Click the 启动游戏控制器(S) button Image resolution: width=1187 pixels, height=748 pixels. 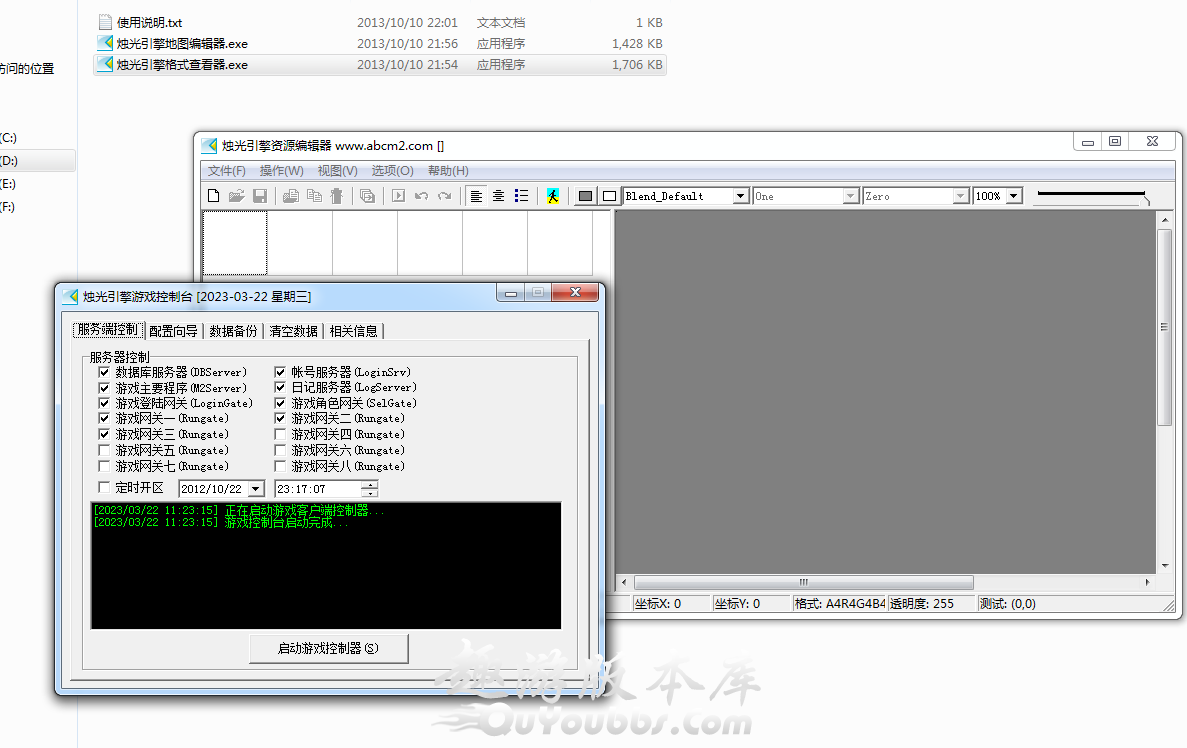point(329,648)
